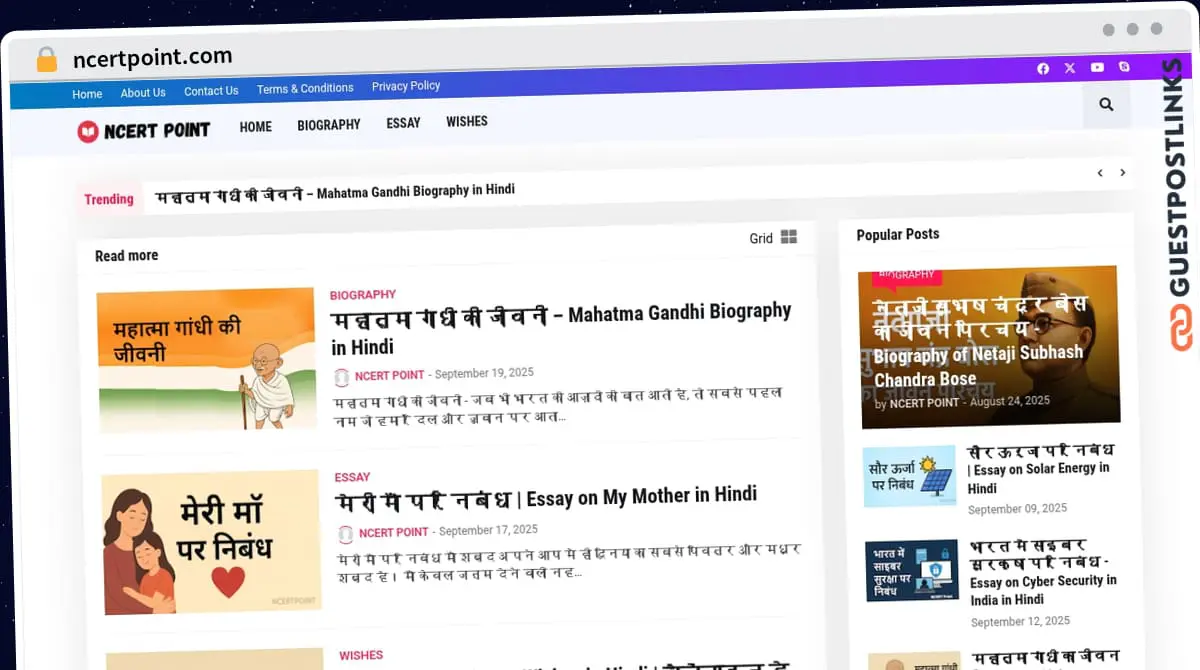This screenshot has height=670, width=1200.
Task: Open search with magnifier icon
Action: [x=1106, y=104]
